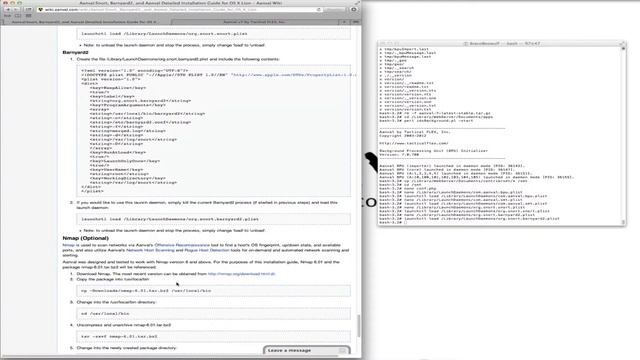Click Terminal window scrollbar bottom arrow
Viewport: 640px width, 360px height.
(623, 222)
